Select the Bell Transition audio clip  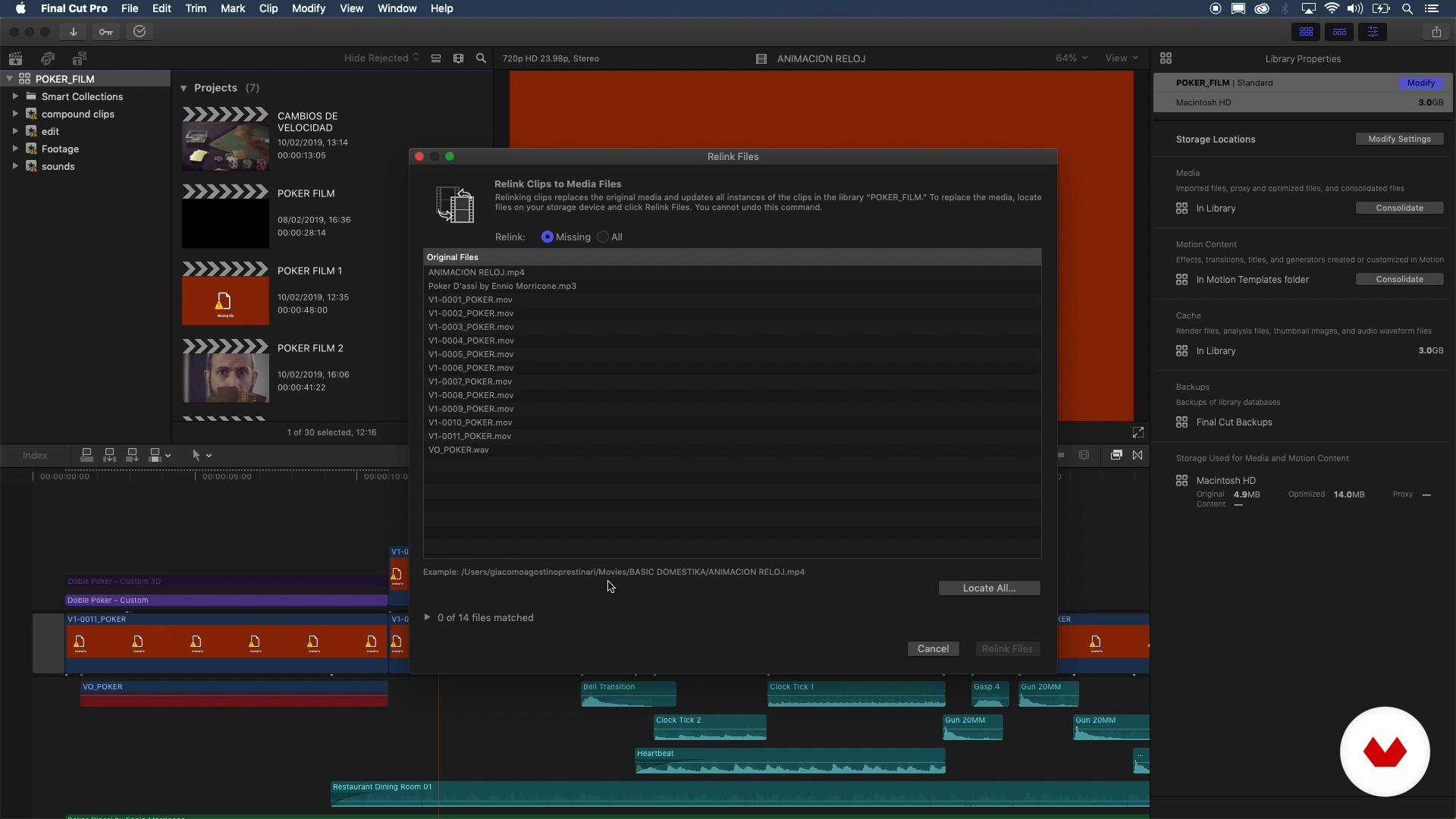pos(629,694)
